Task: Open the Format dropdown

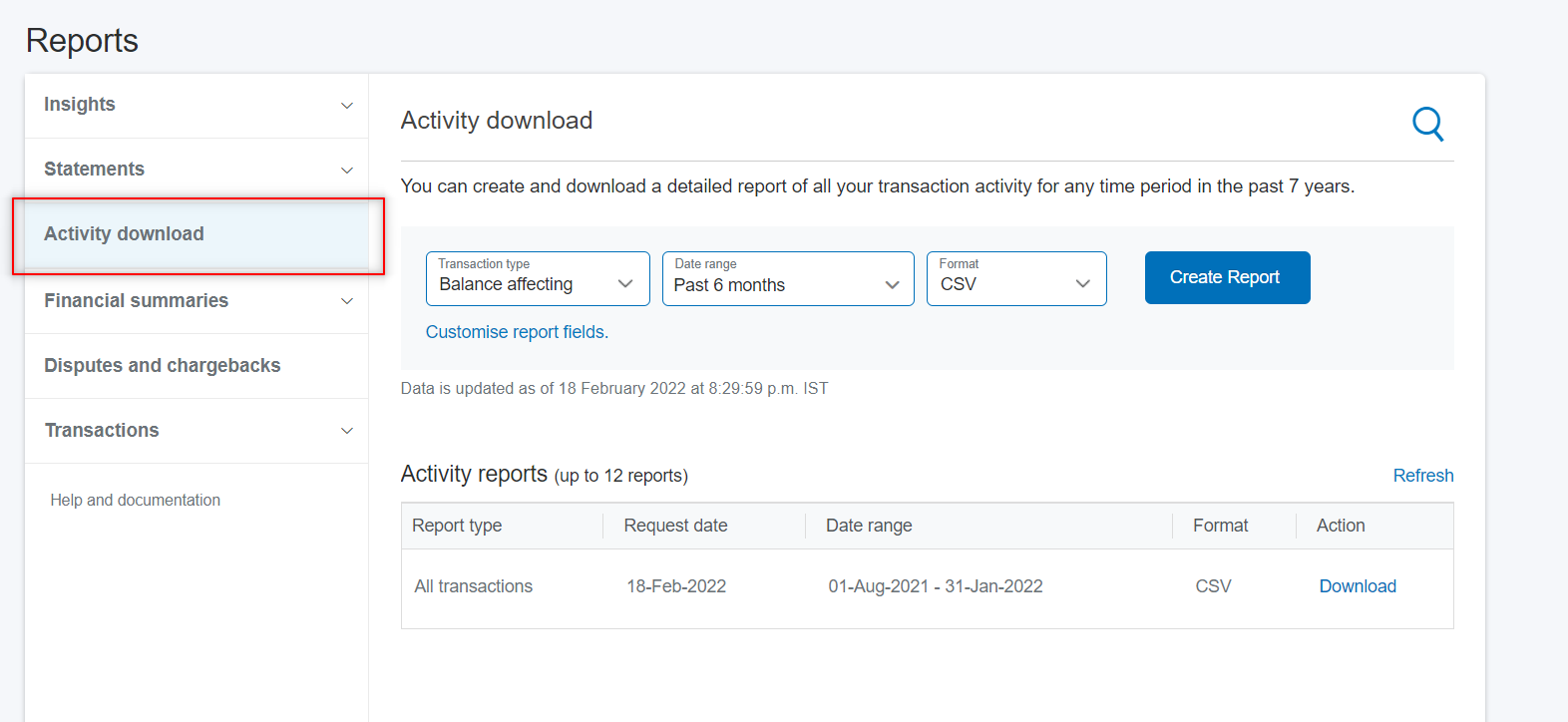Action: [x=1016, y=278]
